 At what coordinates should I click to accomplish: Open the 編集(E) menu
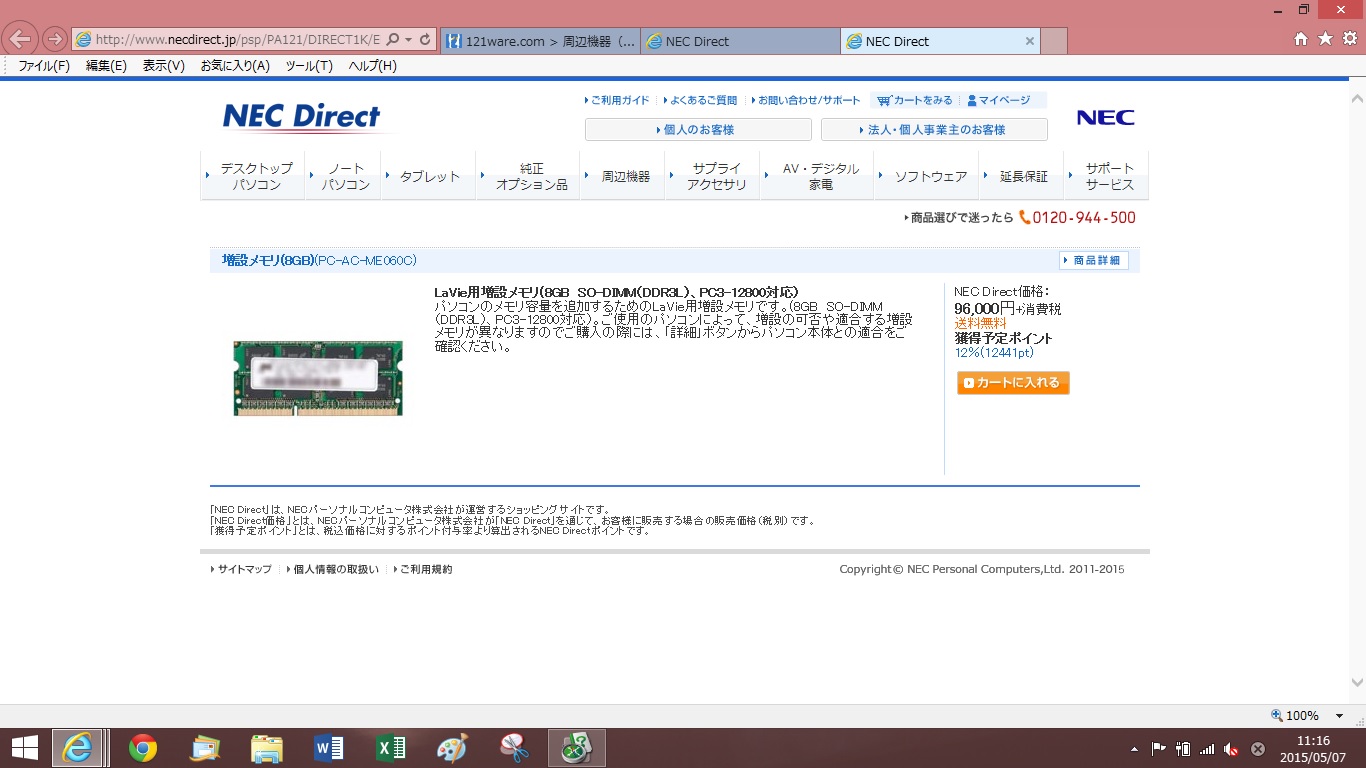click(106, 66)
